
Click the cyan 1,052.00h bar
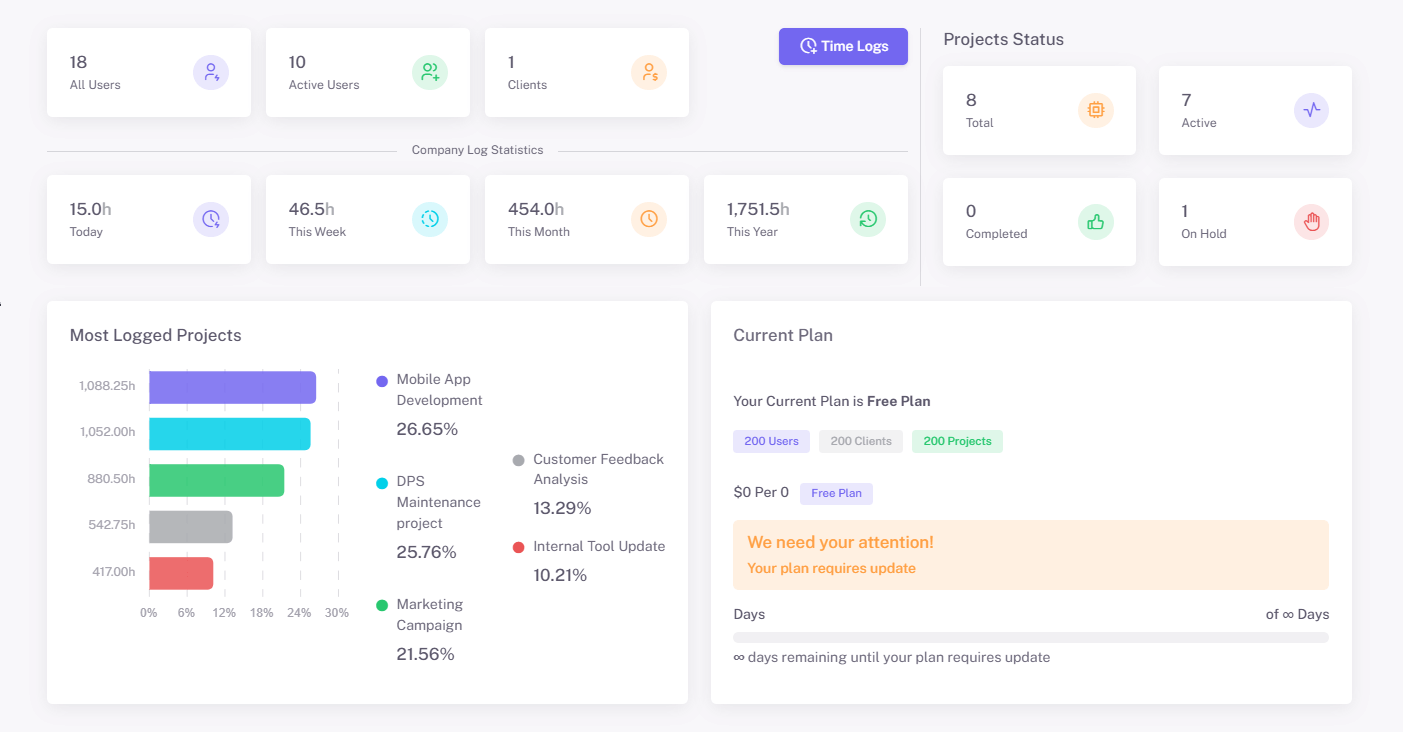coord(230,433)
